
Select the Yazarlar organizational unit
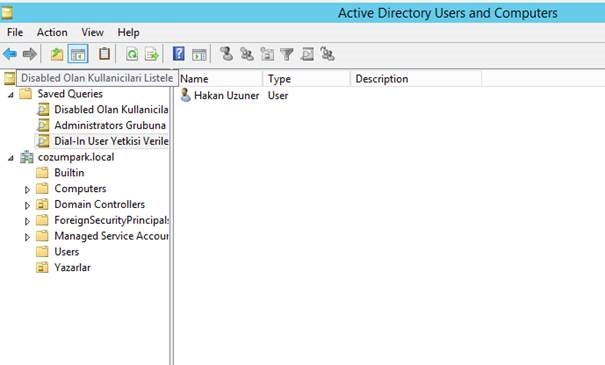coord(72,267)
